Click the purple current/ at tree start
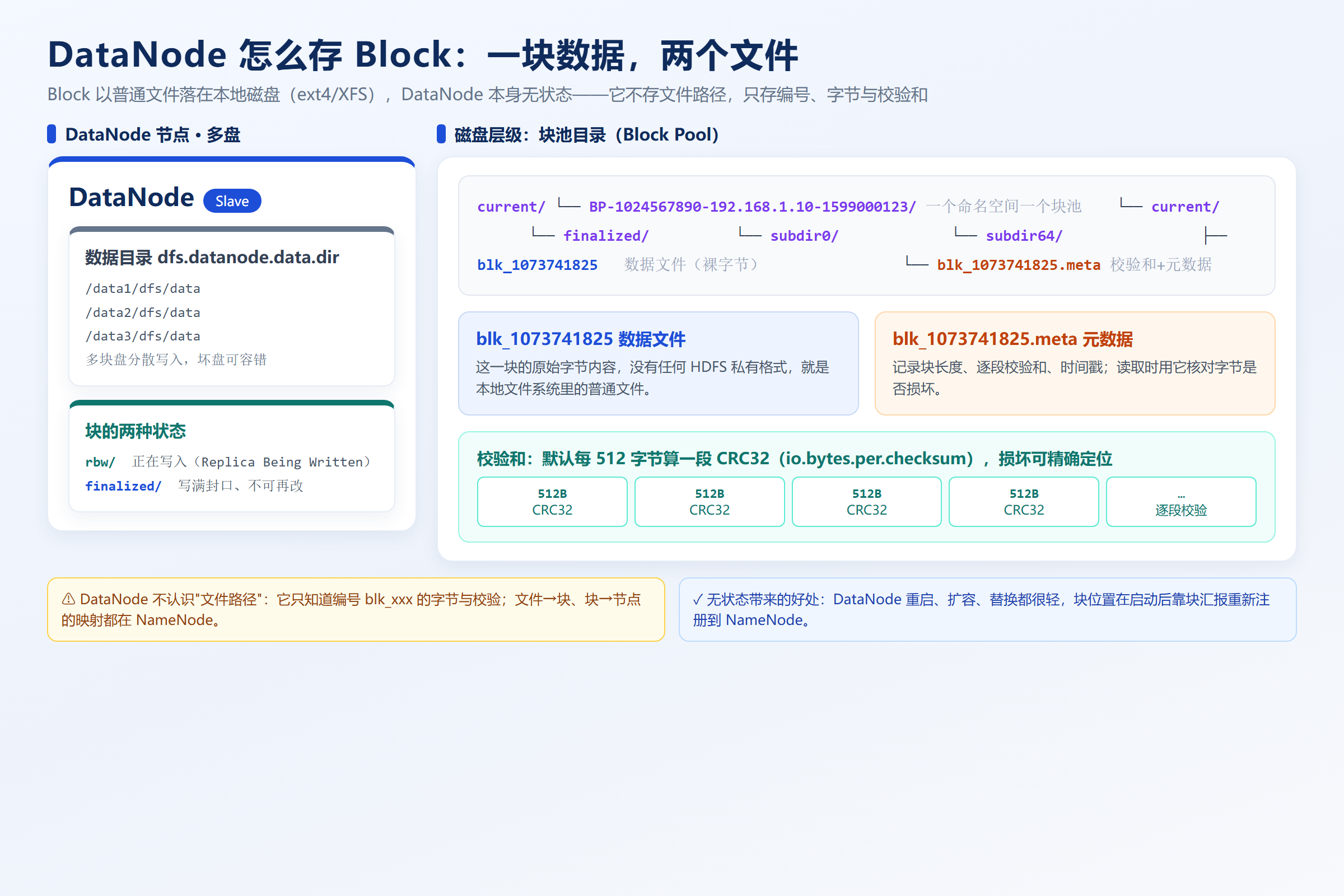Screen dimensions: 1344x896 click(511, 206)
